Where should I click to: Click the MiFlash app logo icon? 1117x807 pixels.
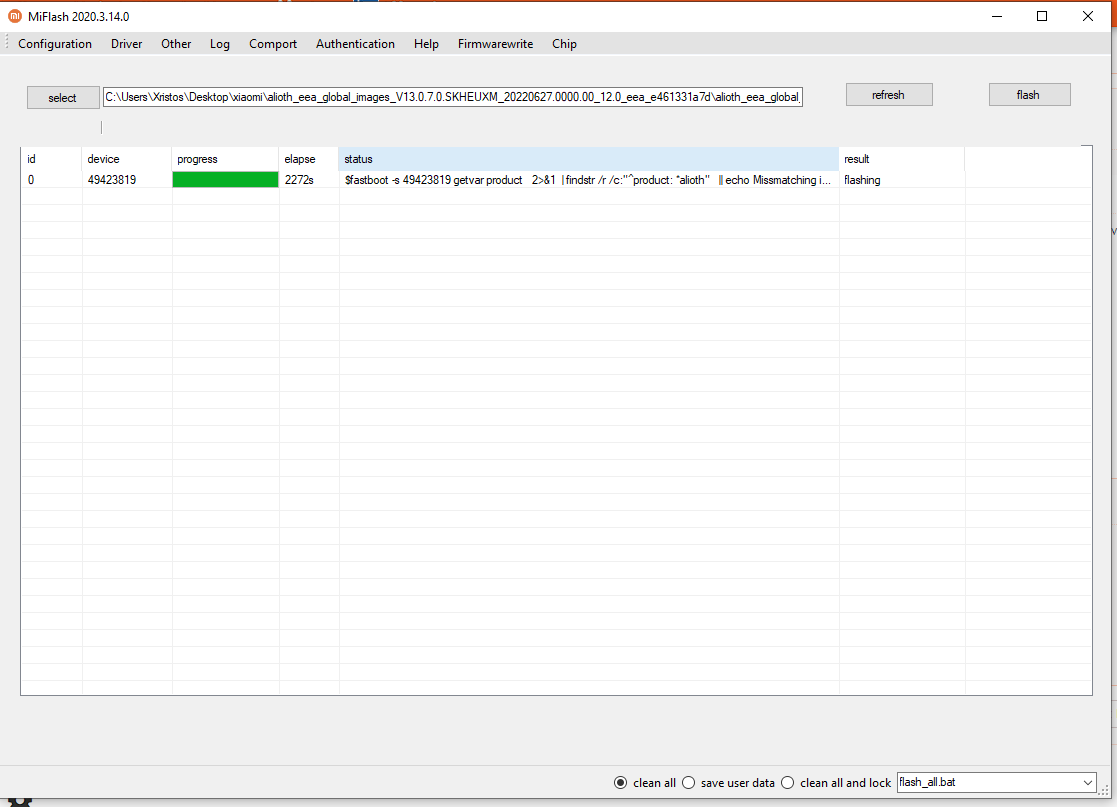(14, 16)
